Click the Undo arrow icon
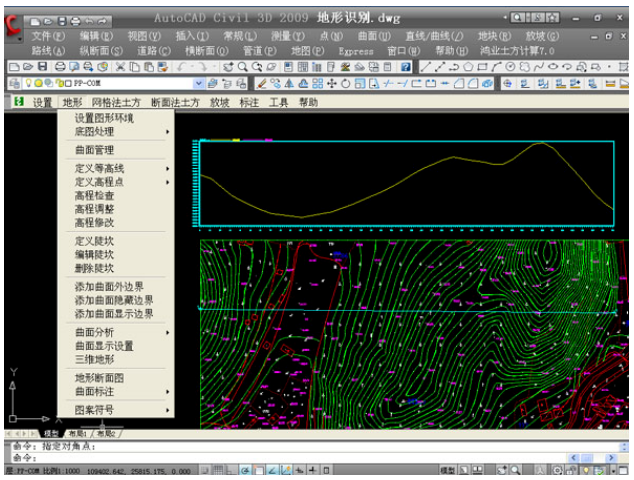 click(x=181, y=67)
